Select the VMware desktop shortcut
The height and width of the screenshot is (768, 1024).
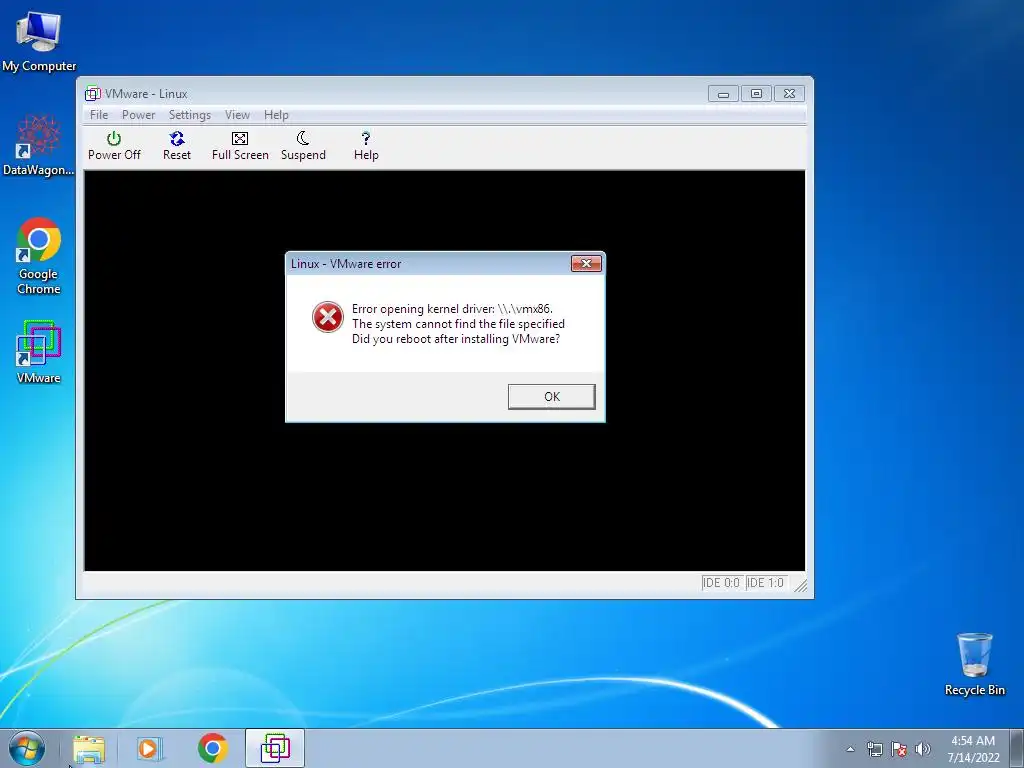click(39, 352)
